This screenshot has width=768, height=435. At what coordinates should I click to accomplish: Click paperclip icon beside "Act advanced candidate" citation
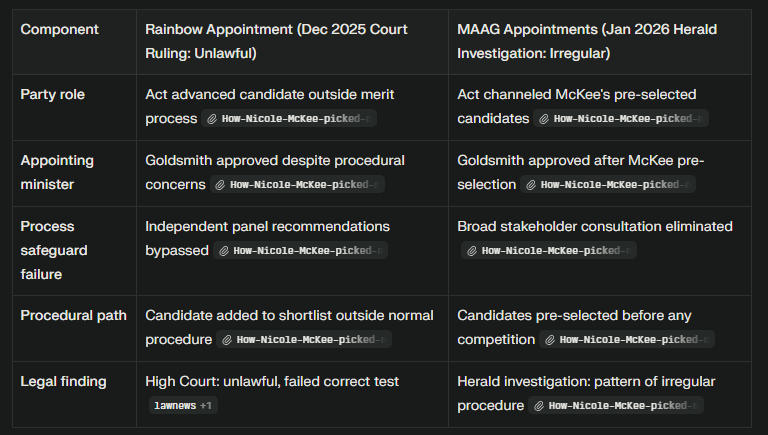pos(213,119)
